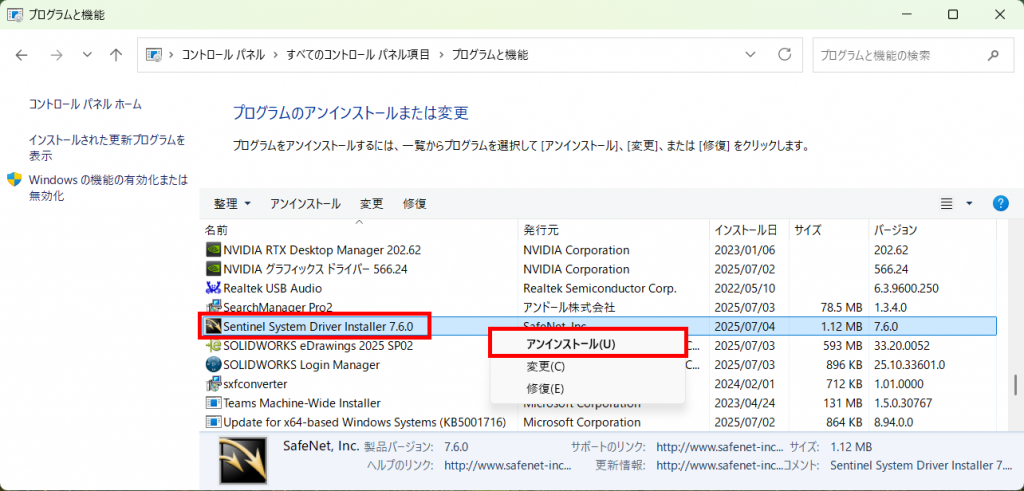Open the 整理 dropdown menu
This screenshot has height=491, width=1024.
tap(232, 204)
